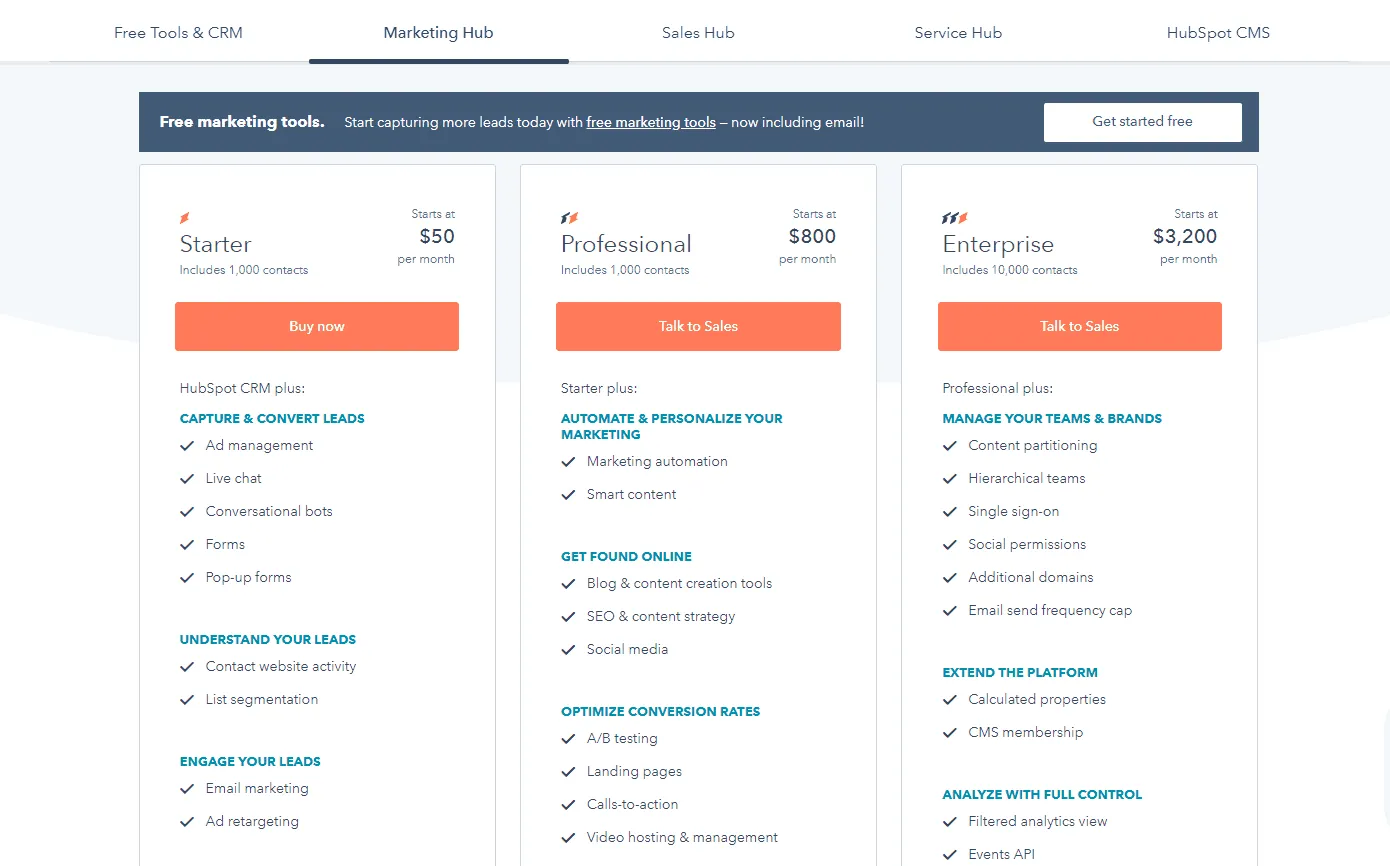Click the List segmentation feature text
This screenshot has width=1390, height=866.
coord(262,700)
